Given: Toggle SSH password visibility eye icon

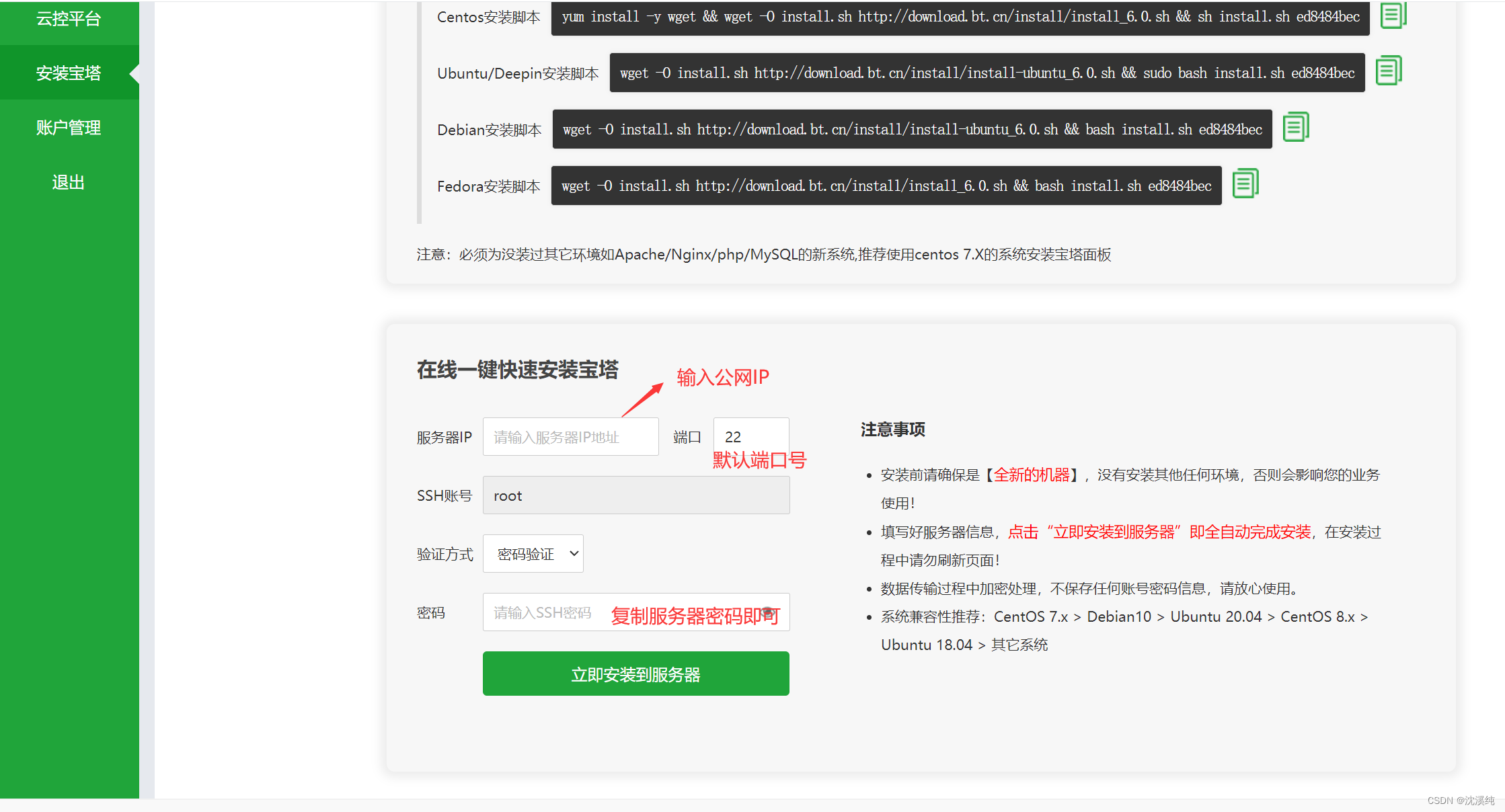Looking at the screenshot, I should [x=769, y=612].
